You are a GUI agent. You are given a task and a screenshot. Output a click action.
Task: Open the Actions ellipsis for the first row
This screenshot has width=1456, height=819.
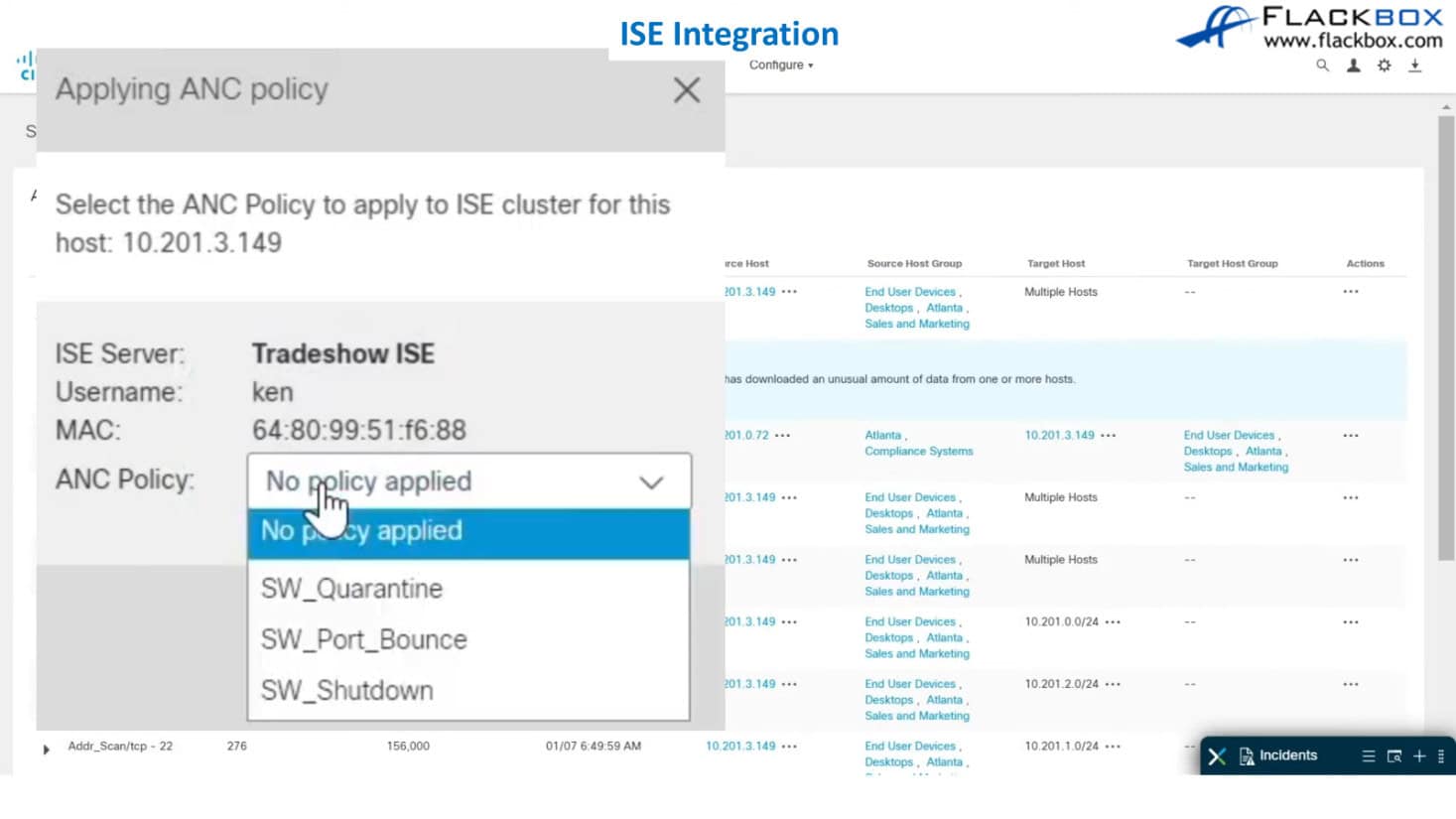1350,292
